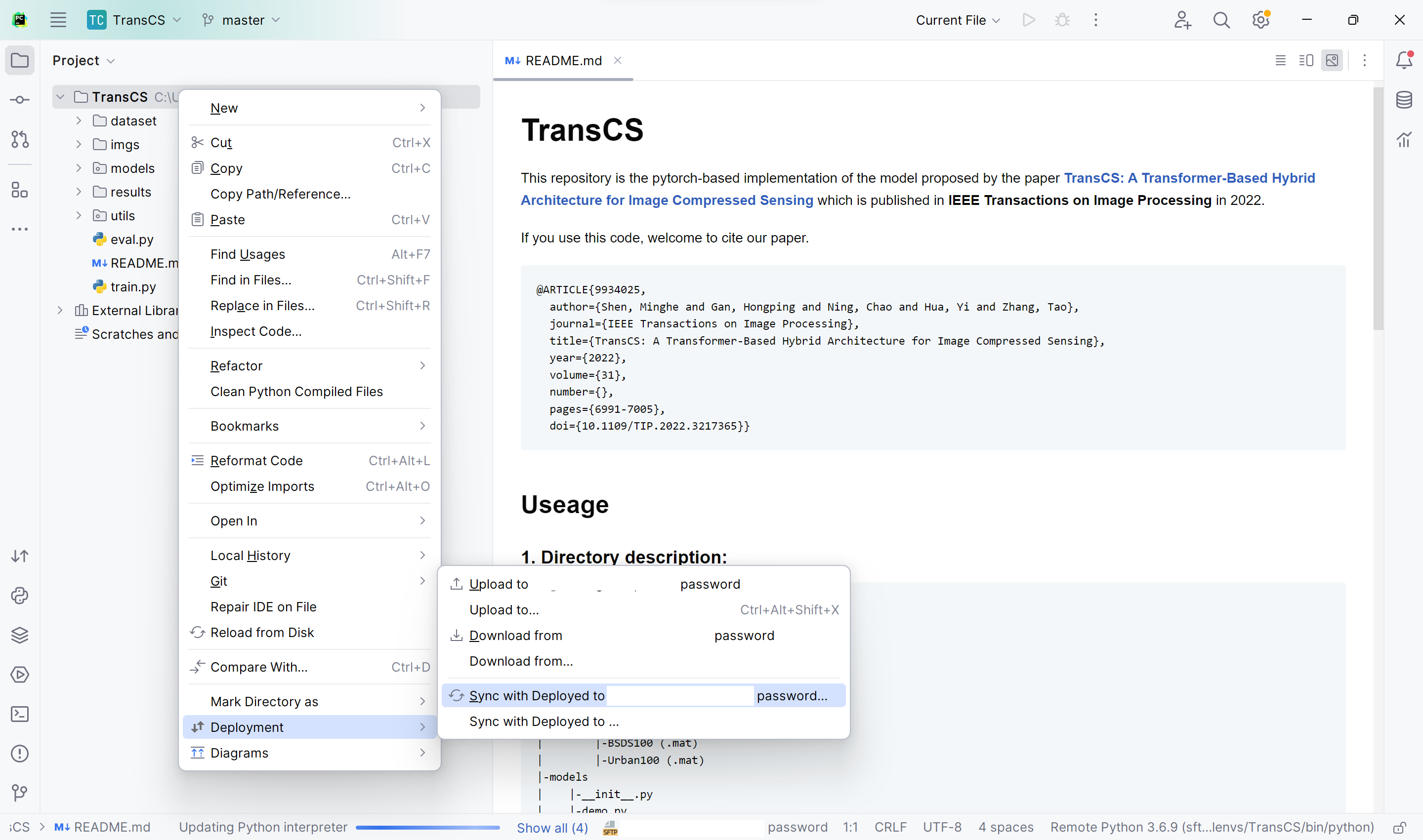
Task: Open run toolbar more actions menu
Action: pos(1096,20)
